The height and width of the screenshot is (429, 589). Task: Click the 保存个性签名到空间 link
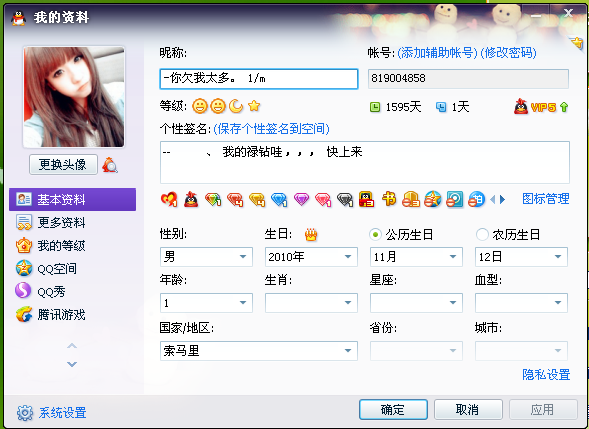click(271, 129)
